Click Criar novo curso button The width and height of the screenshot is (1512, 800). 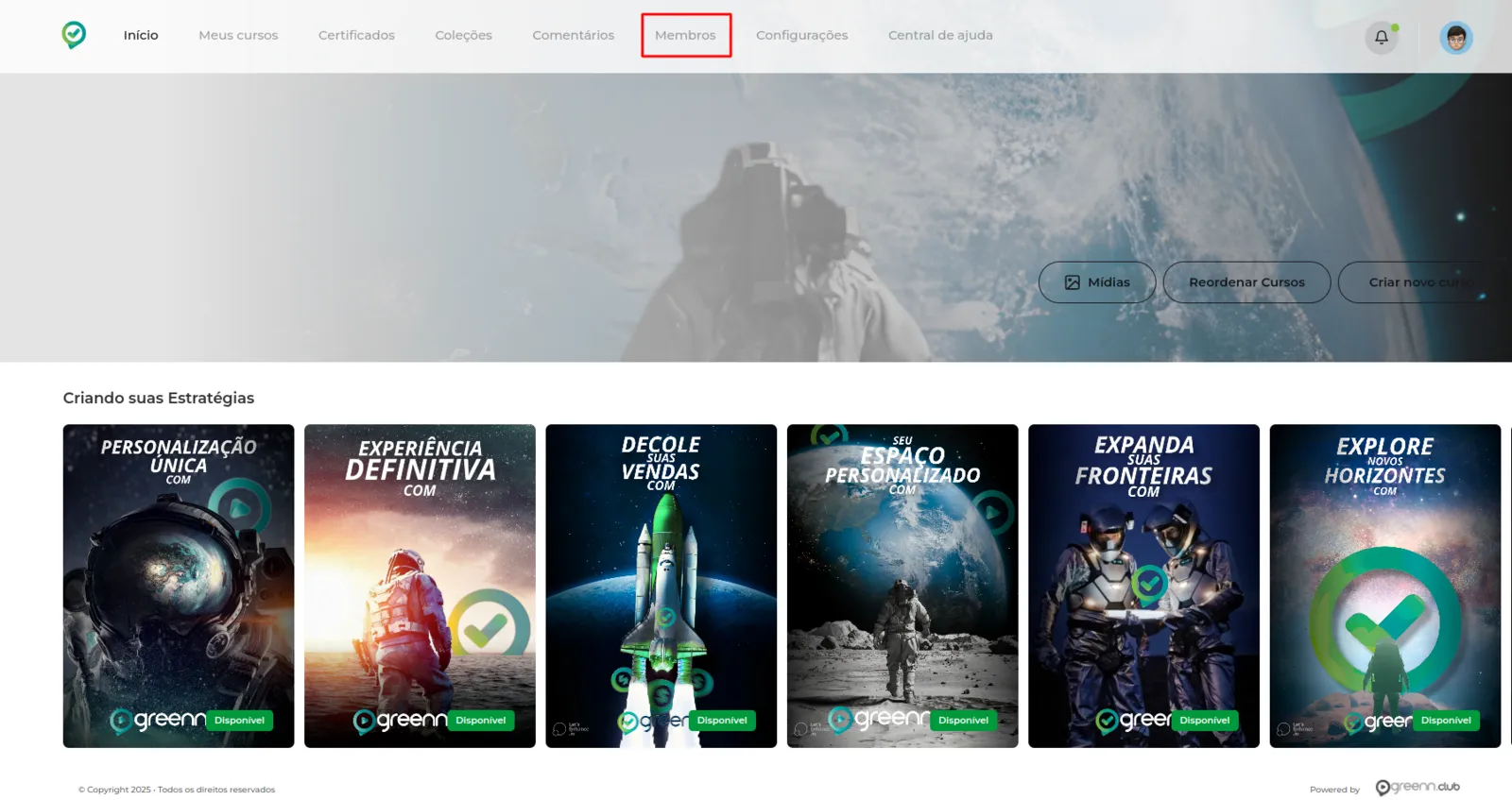[1425, 282]
